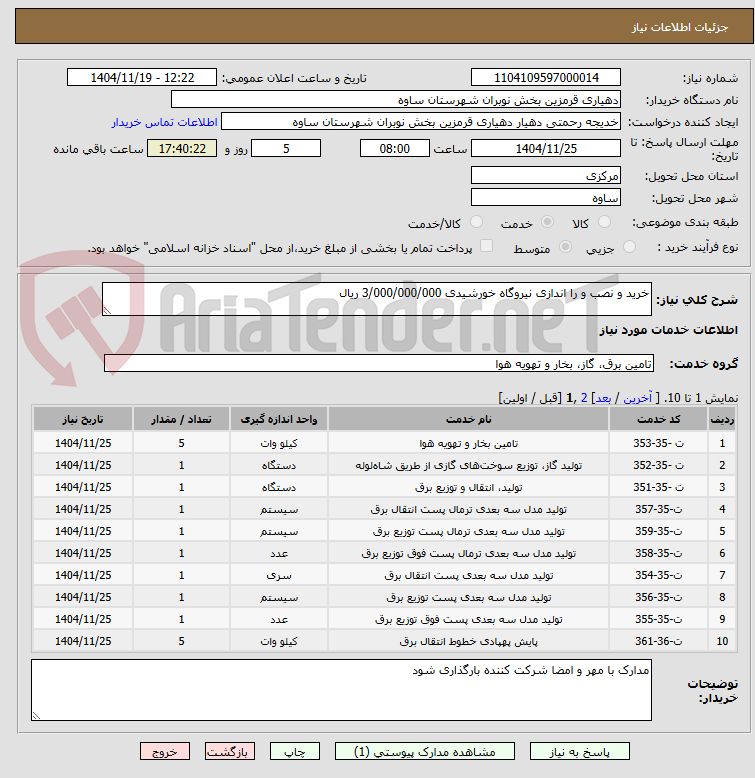Screen dimensions: 755x778
Task: Select service row تامین بخار و تهویه هوا
Action: click(384, 443)
